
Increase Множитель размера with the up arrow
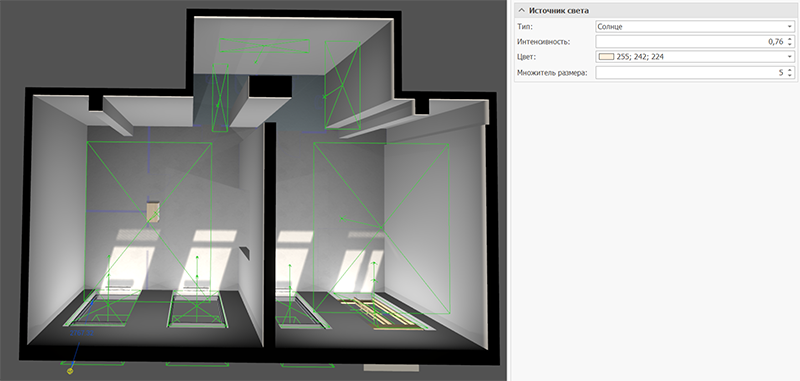tap(790, 70)
